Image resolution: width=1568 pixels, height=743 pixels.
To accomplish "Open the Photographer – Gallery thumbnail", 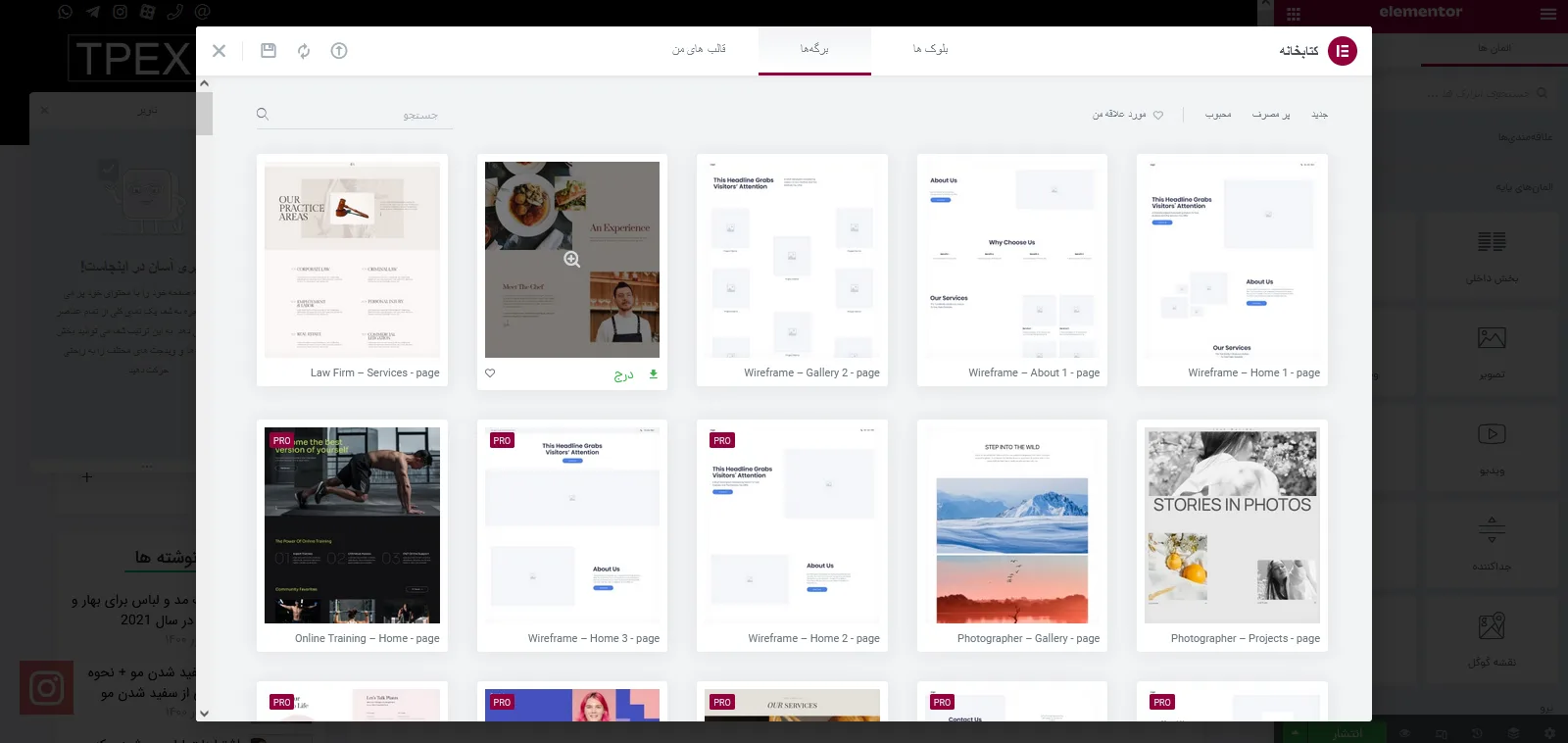I will 1012,525.
